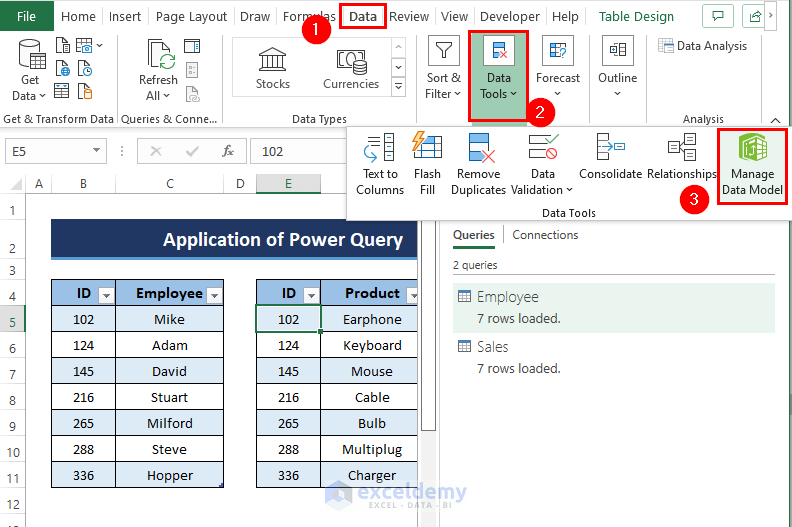The image size is (792, 527).
Task: Open the Product table ID filter dropdown
Action: tap(311, 295)
